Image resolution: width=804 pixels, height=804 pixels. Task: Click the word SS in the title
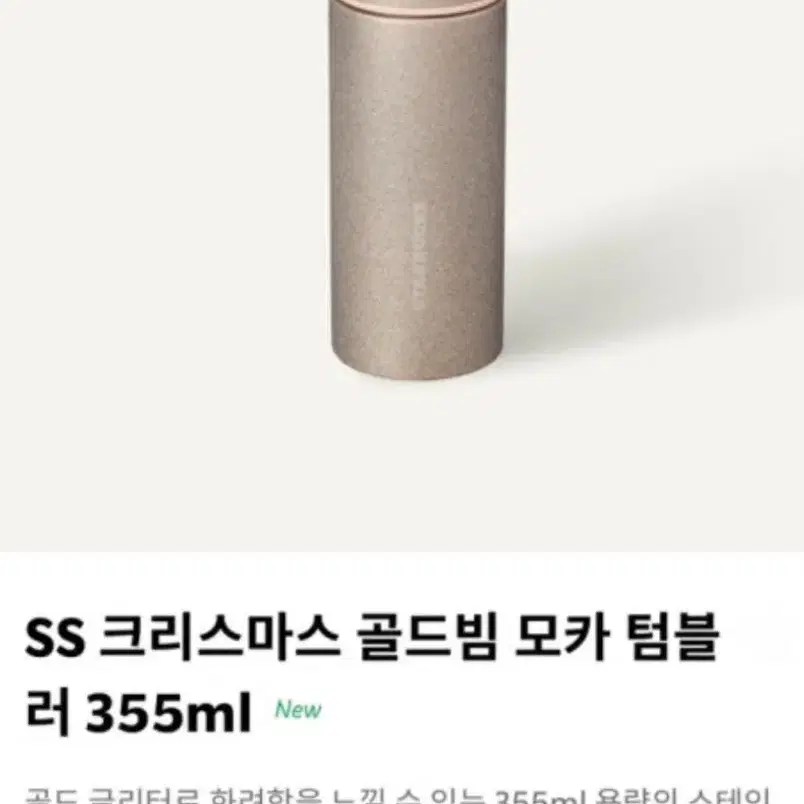pos(54,638)
